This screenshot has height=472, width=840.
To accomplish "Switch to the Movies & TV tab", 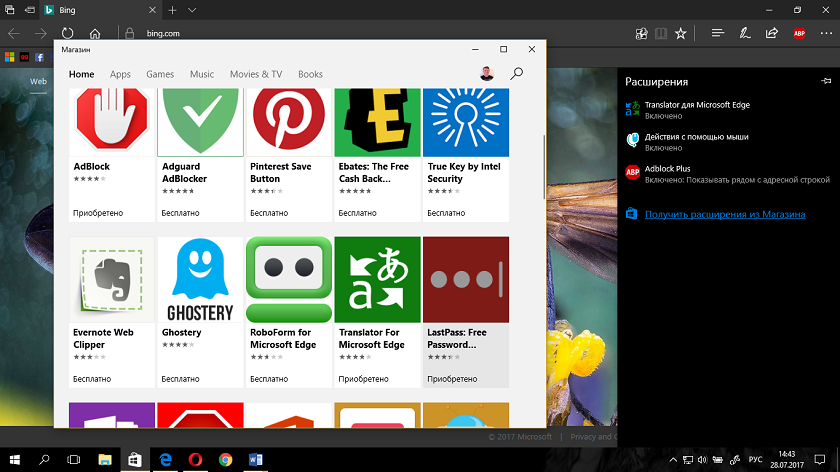I will click(256, 74).
